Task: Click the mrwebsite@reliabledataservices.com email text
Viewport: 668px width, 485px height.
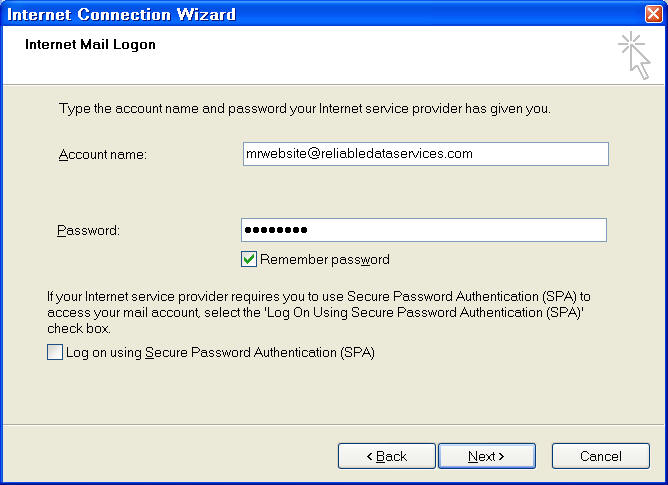Action: coord(359,154)
